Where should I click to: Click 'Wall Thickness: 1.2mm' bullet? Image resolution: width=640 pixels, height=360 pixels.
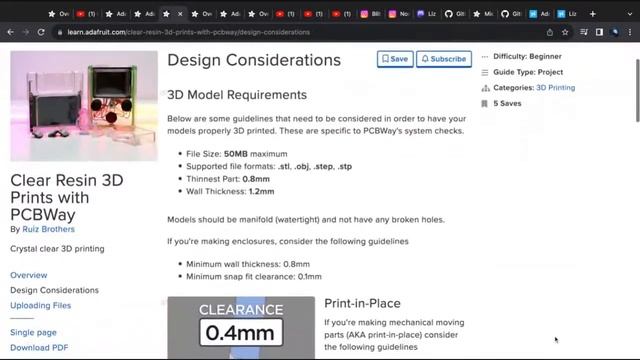[230, 191]
